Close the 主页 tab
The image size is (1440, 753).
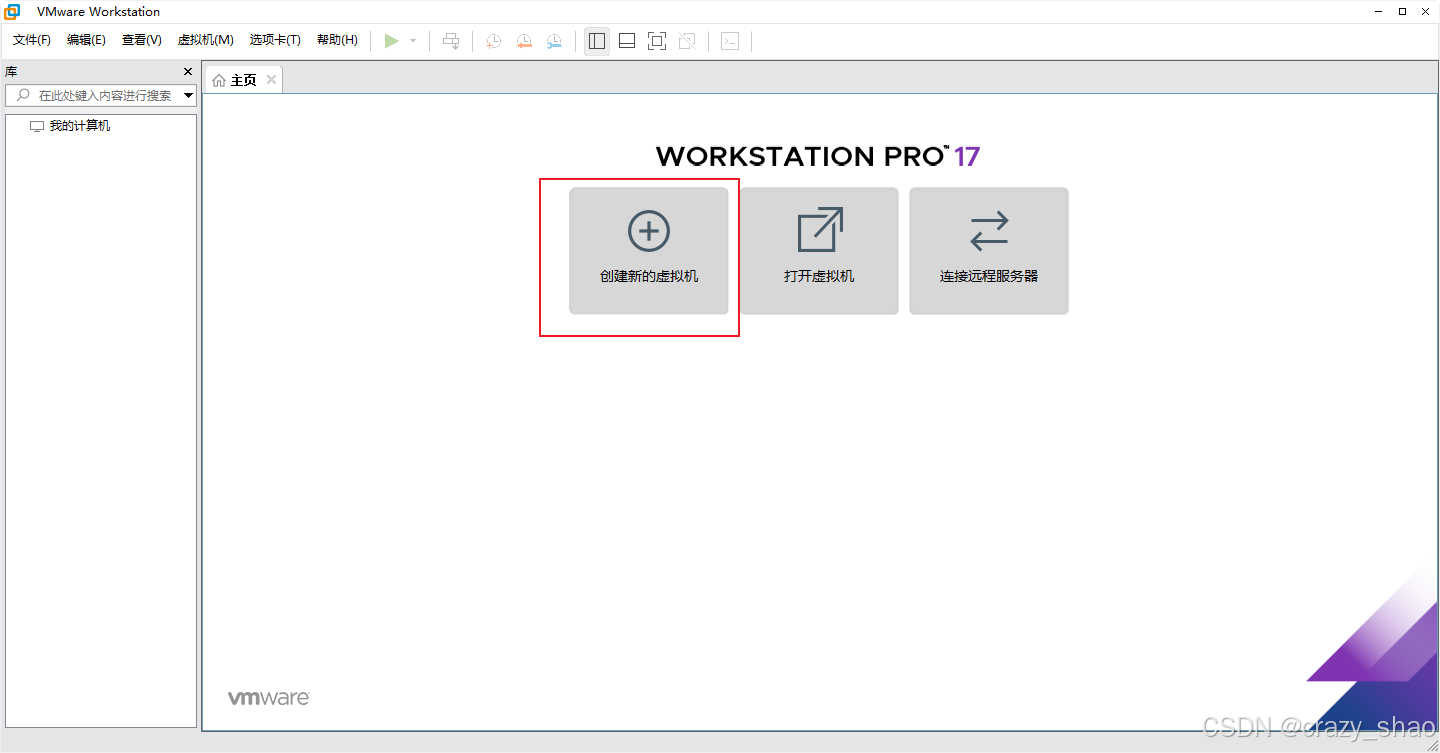click(271, 80)
